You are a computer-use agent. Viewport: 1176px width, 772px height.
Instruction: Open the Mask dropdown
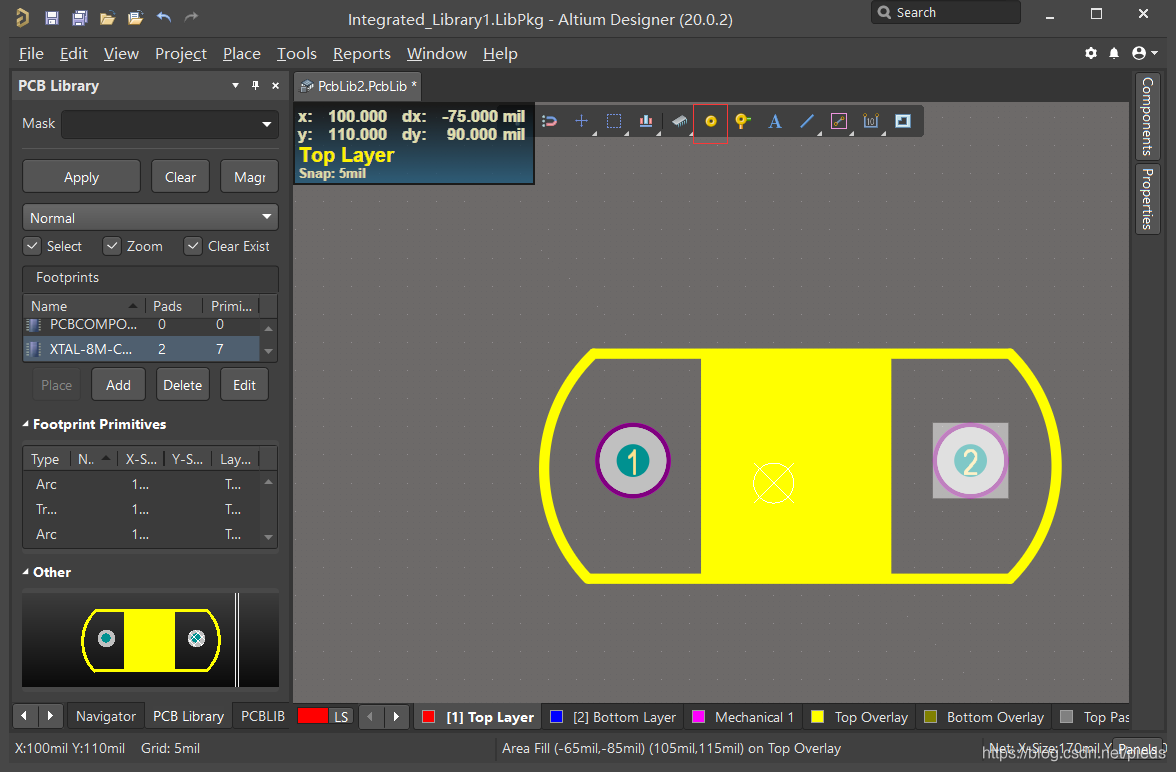tap(267, 124)
